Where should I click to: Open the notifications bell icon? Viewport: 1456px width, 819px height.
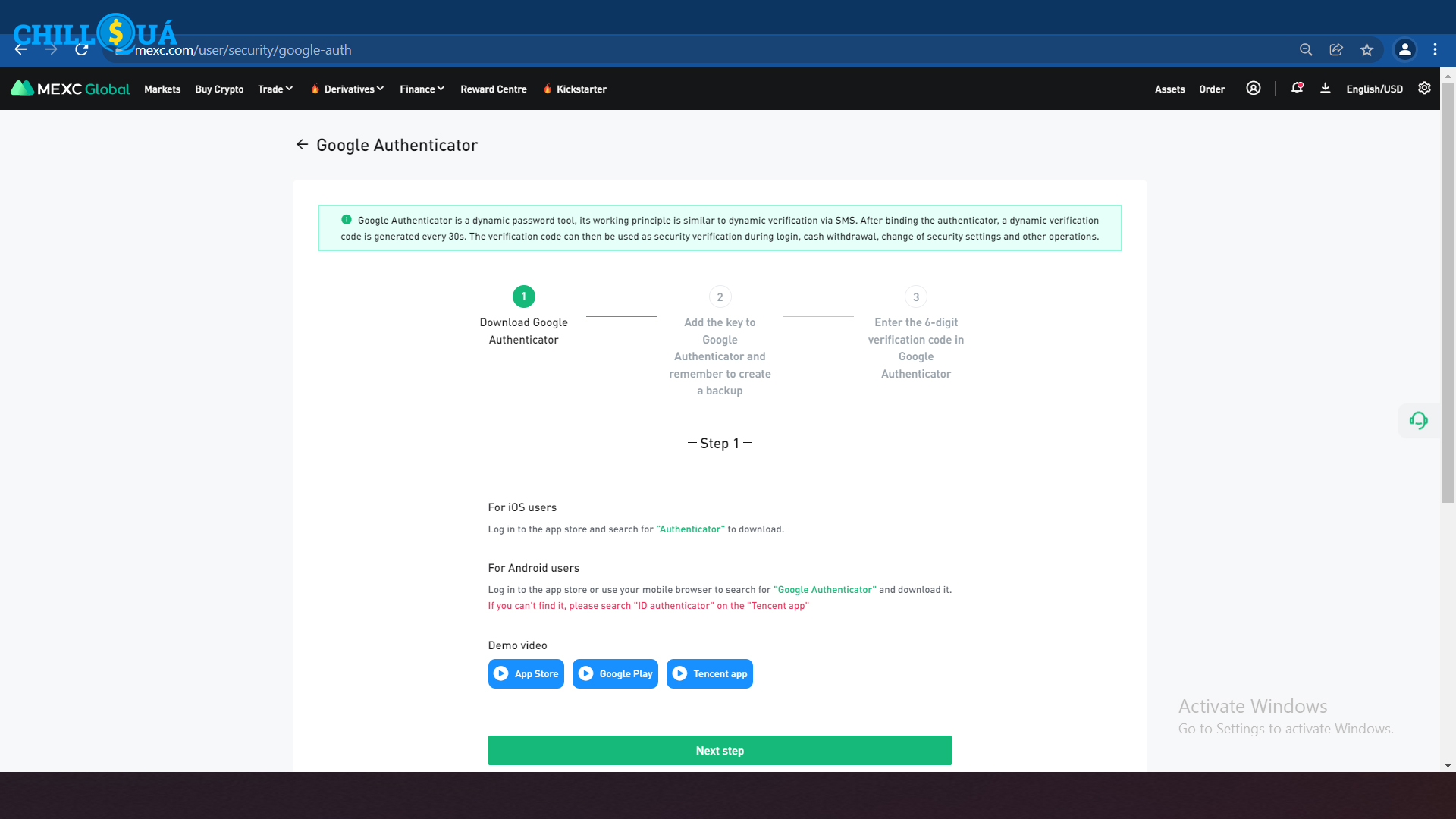pos(1297,88)
